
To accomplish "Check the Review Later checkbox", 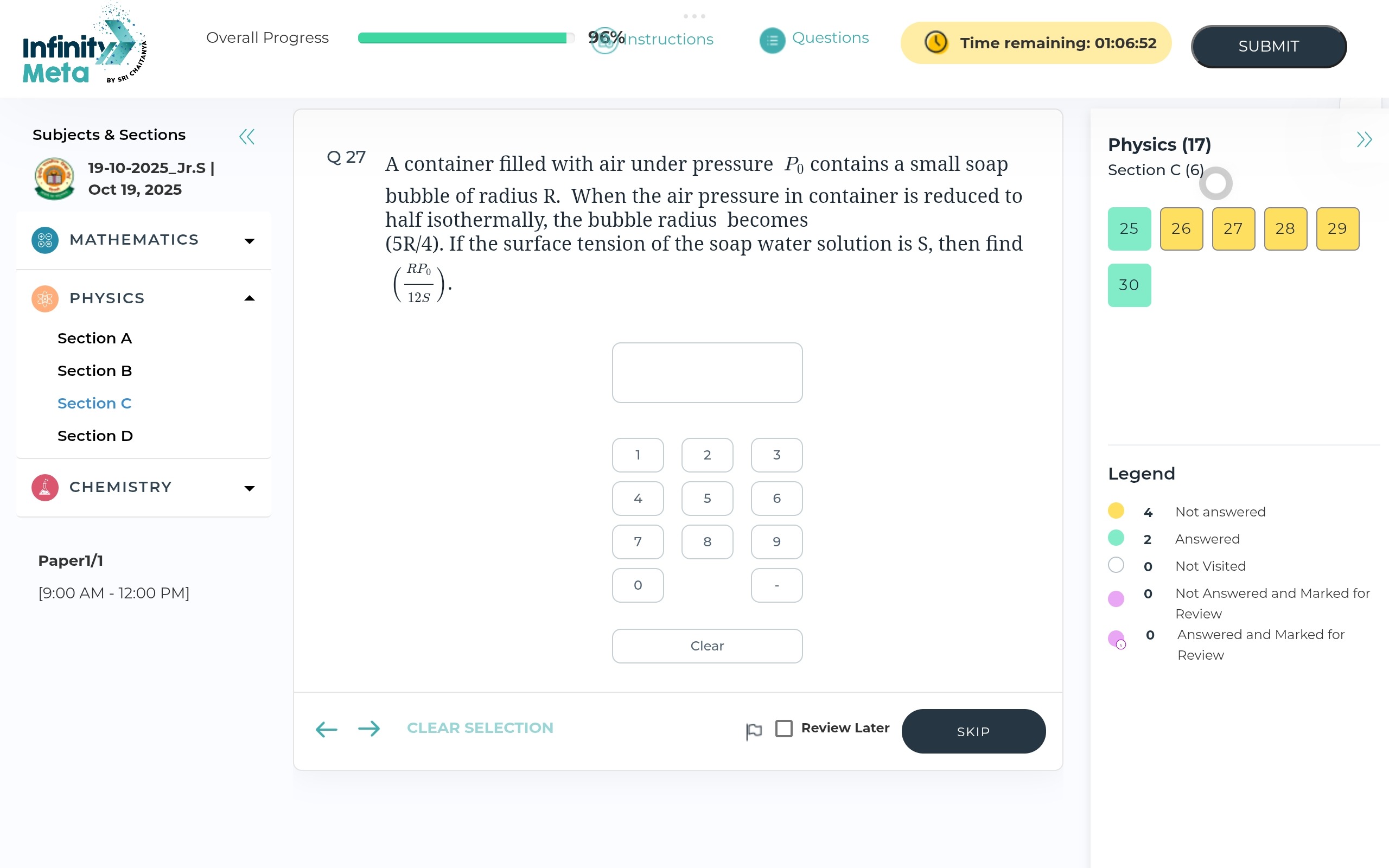I will click(783, 729).
